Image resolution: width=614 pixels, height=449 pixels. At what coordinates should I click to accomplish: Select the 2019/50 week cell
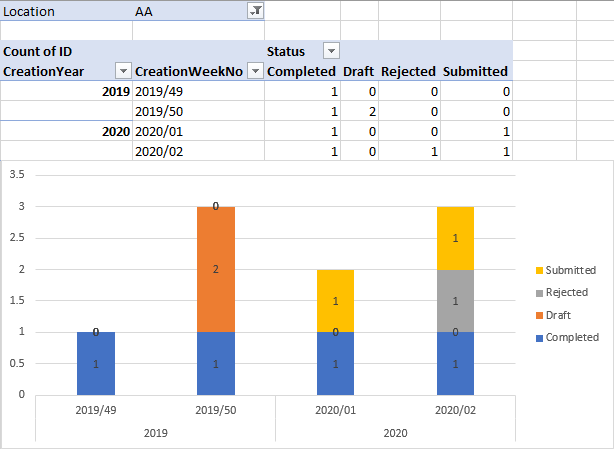[x=199, y=111]
